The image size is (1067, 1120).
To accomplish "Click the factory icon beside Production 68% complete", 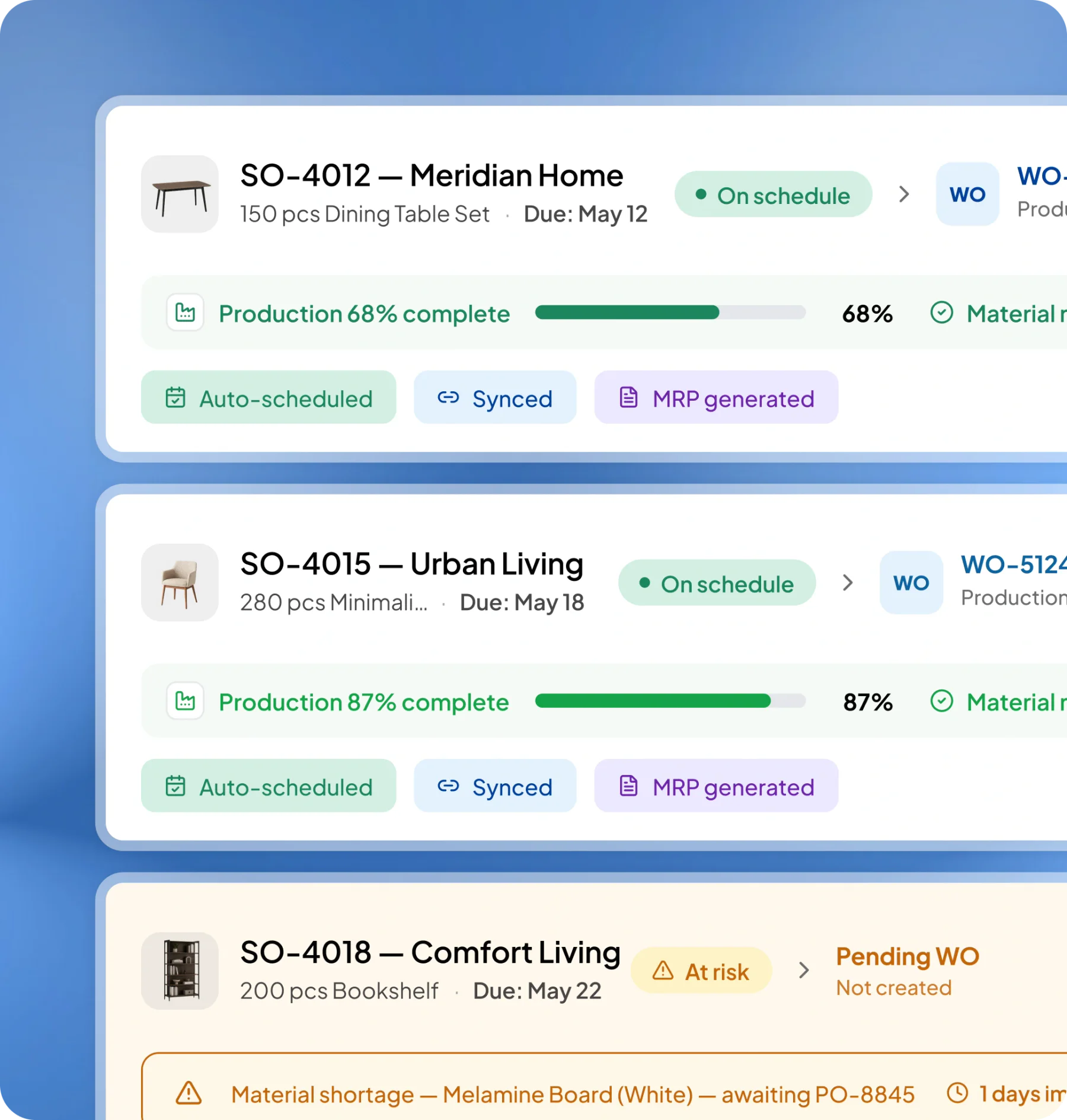I will coord(185,312).
